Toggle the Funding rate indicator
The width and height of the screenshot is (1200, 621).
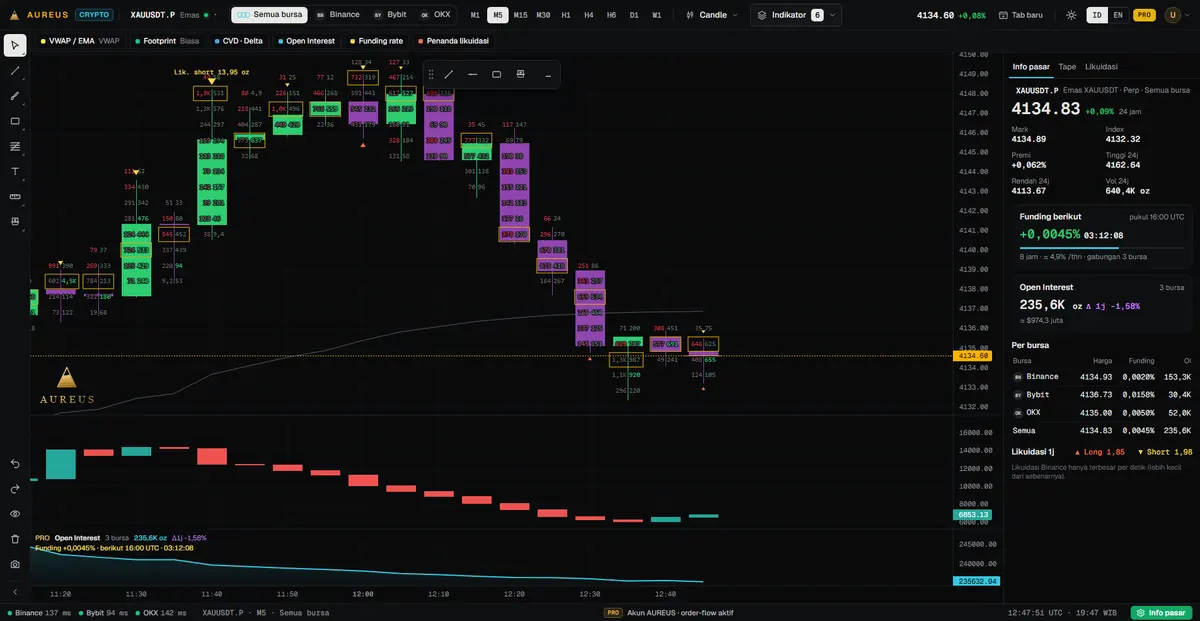coord(375,41)
